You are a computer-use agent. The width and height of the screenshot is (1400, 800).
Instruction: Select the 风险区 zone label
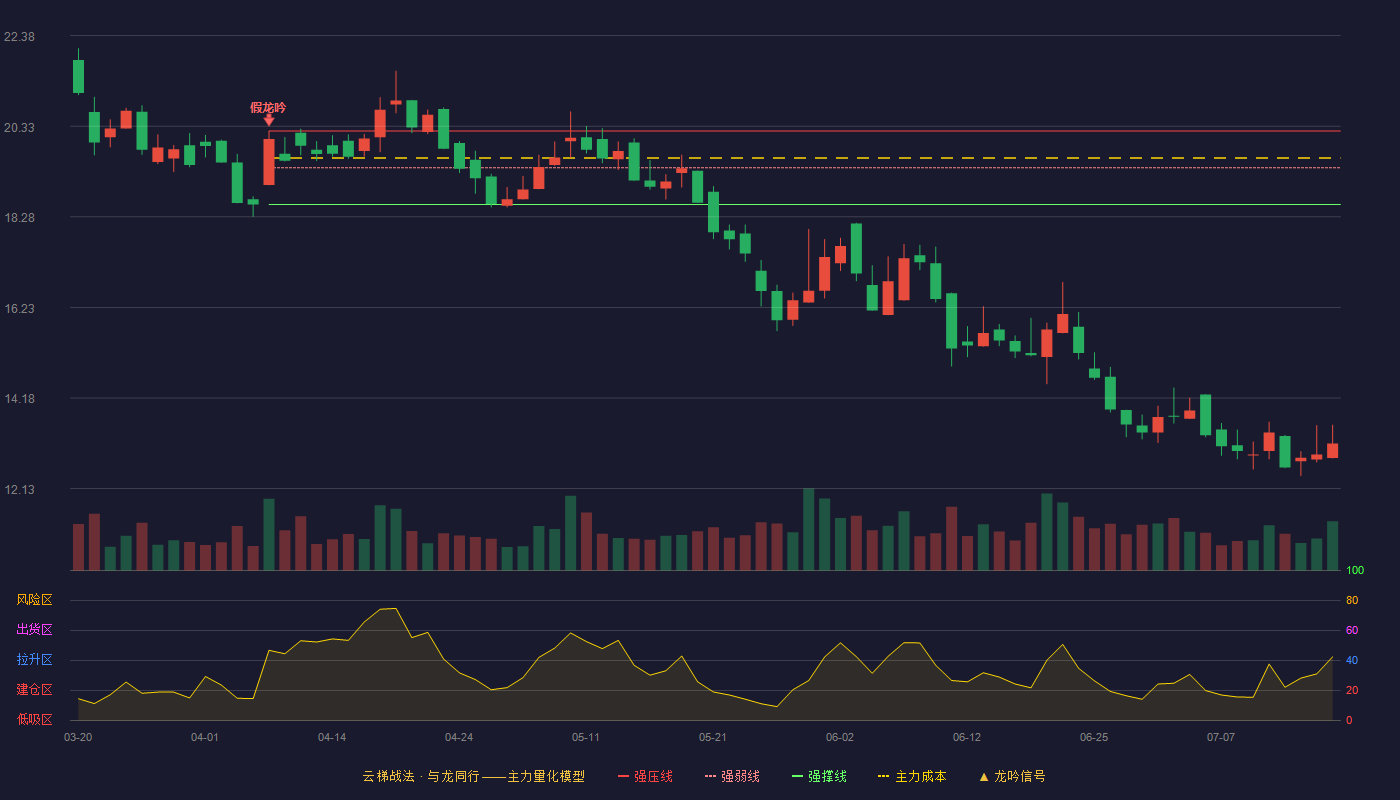click(34, 600)
